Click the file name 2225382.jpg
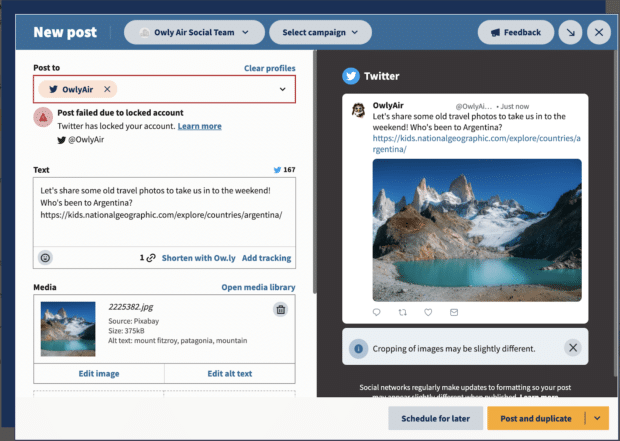Viewport: 620px width, 441px height. coord(130,307)
